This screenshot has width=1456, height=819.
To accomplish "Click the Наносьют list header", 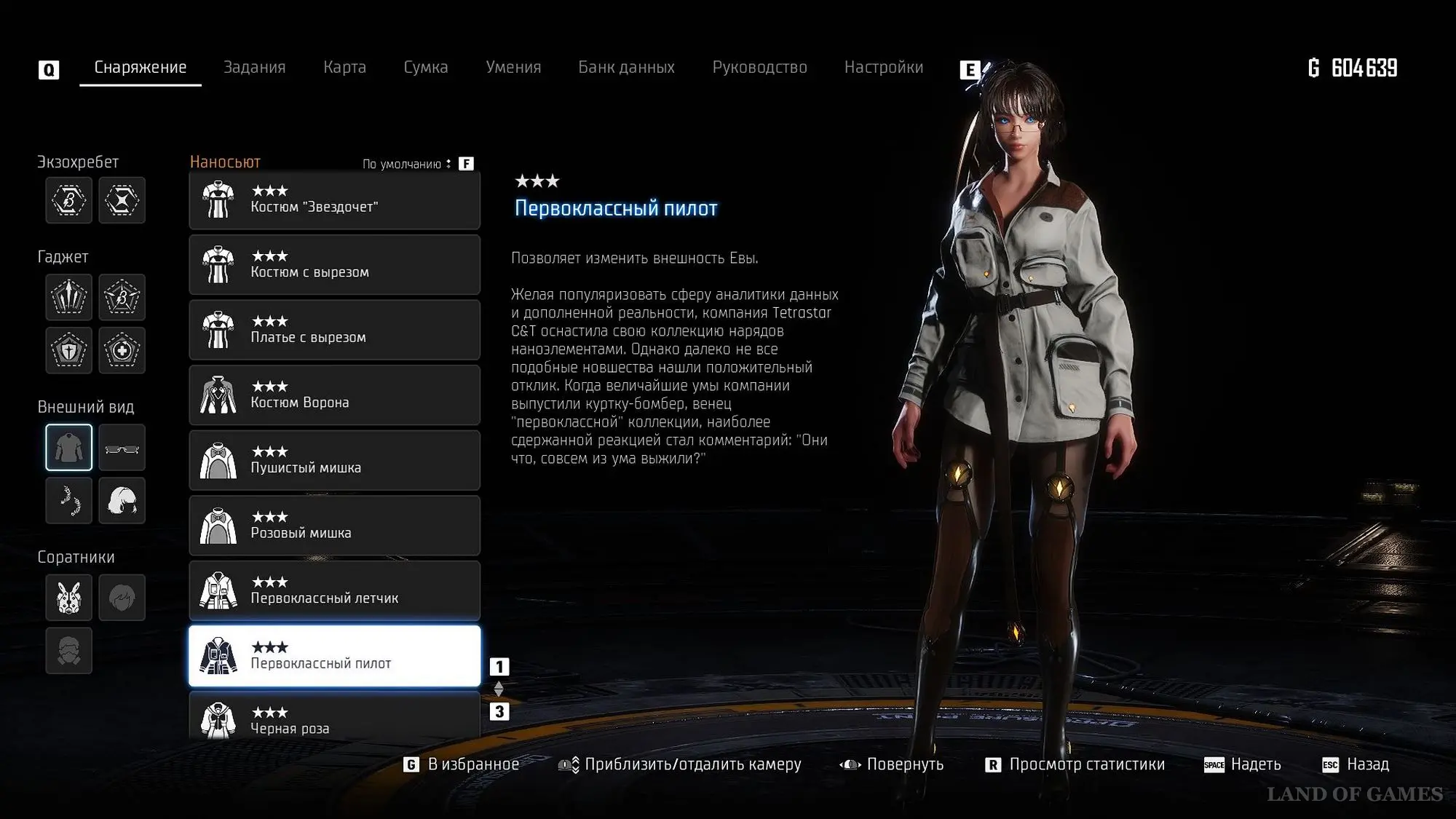I will [225, 162].
